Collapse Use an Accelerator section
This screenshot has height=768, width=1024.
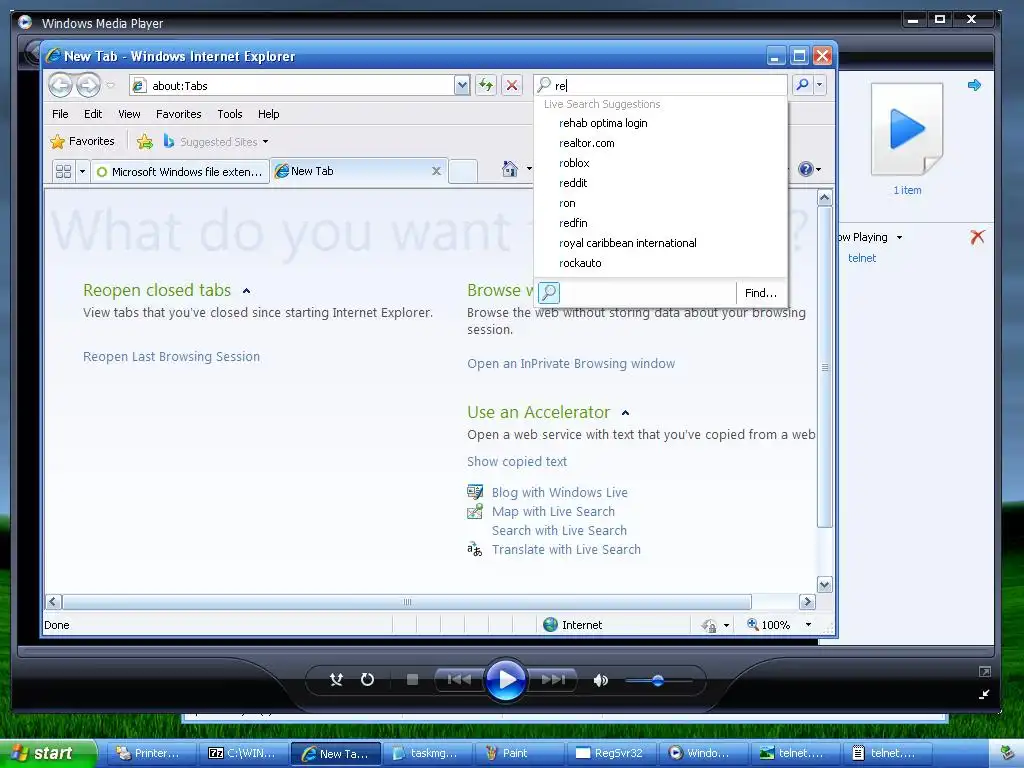[x=625, y=413]
